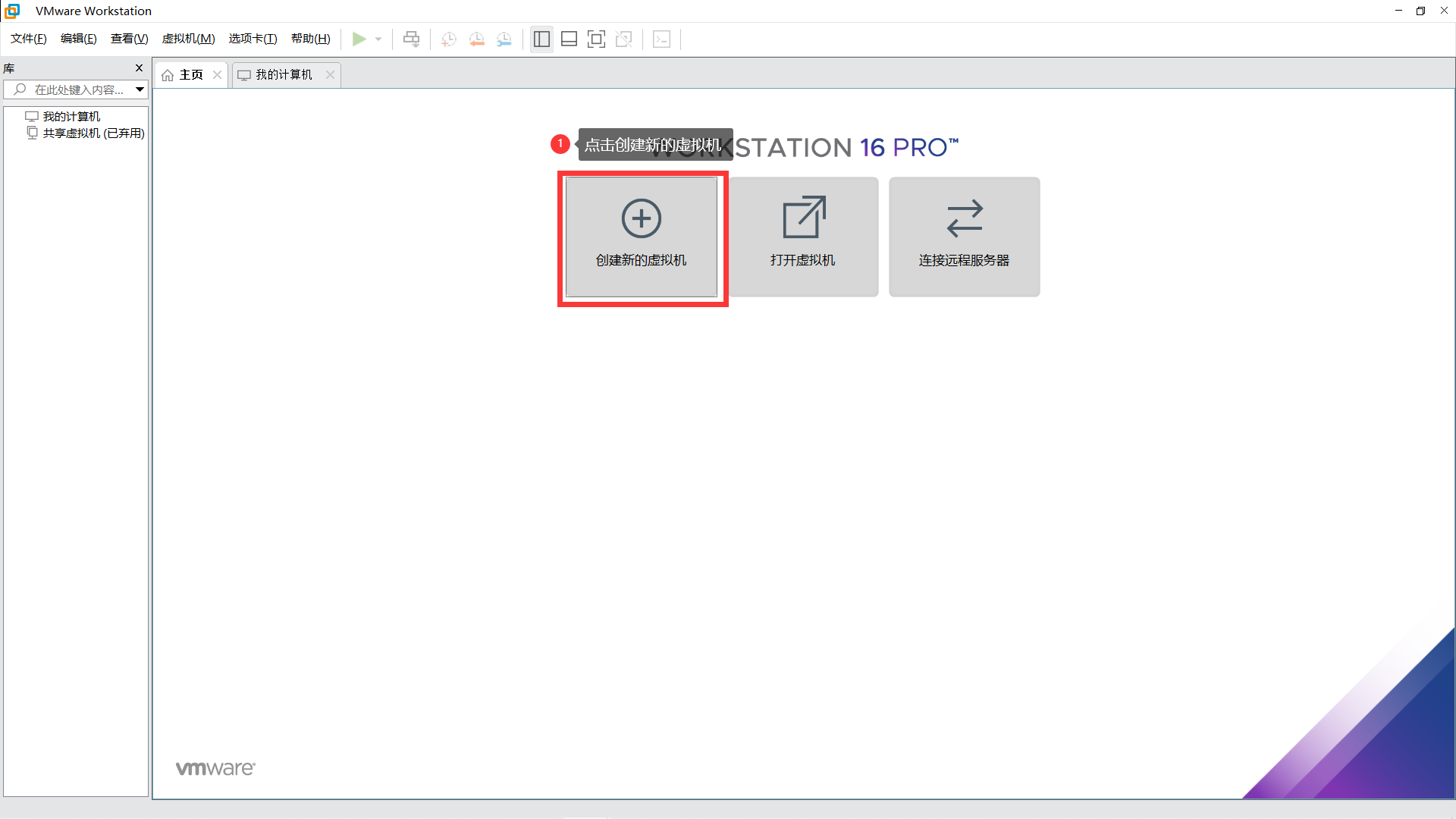The width and height of the screenshot is (1456, 819).
Task: Open the 虚拟机(M) menu
Action: point(188,39)
